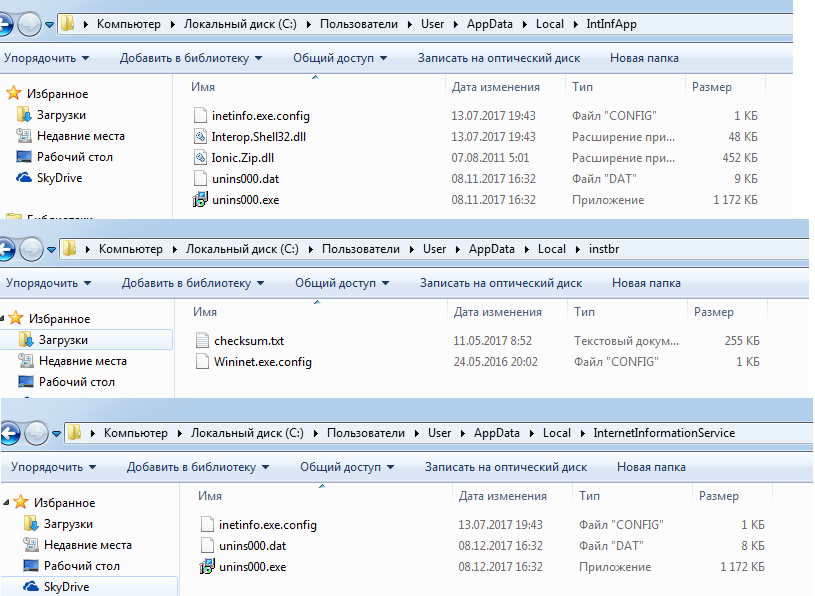Image resolution: width=815 pixels, height=596 pixels.
Task: Open recent pages dropdown in IntInfApp window
Action: (x=49, y=24)
